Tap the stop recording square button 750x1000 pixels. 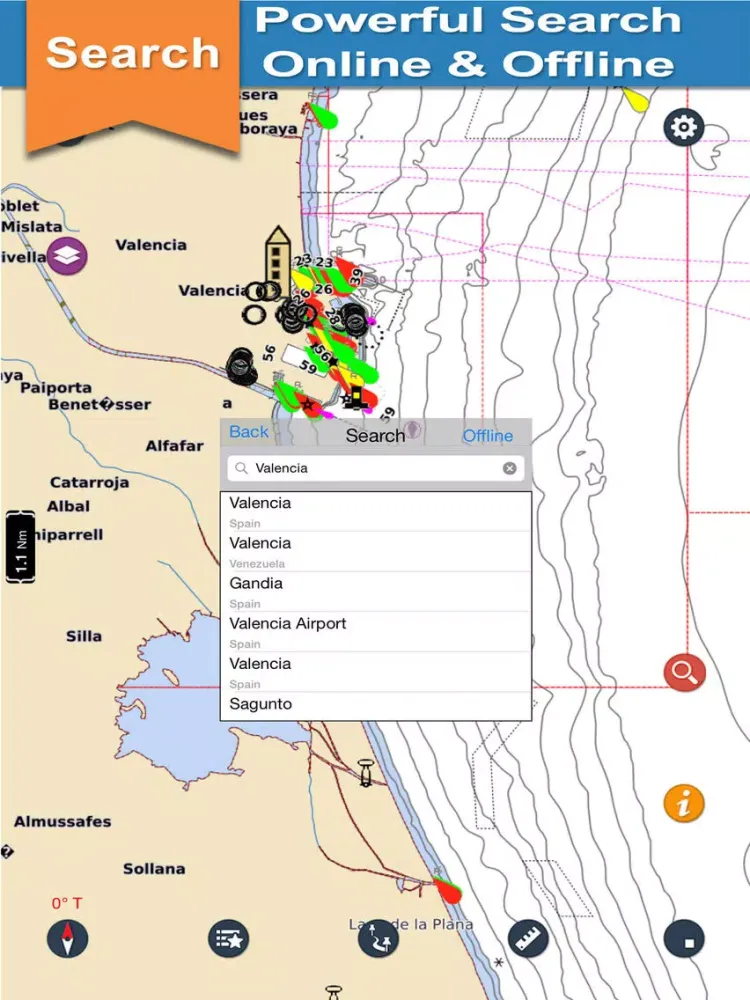[684, 938]
